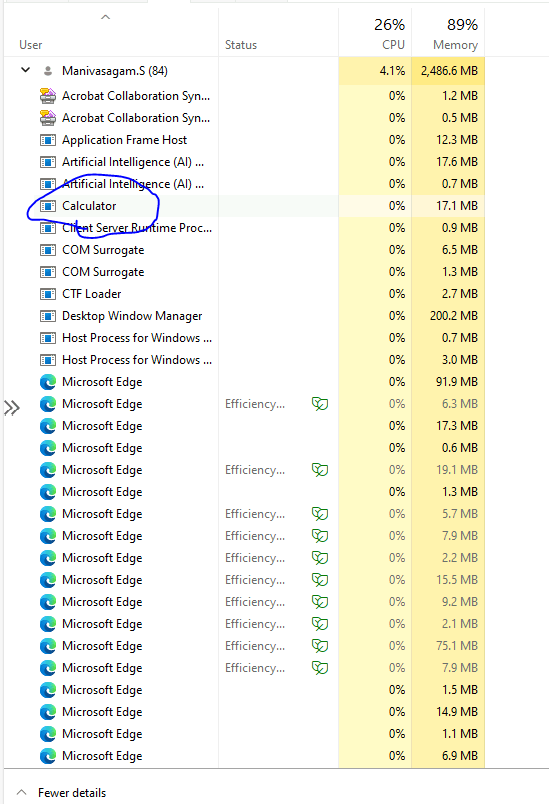The width and height of the screenshot is (549, 804).
Task: Click the Edge icon in the 0.6 MB row
Action: 48,448
